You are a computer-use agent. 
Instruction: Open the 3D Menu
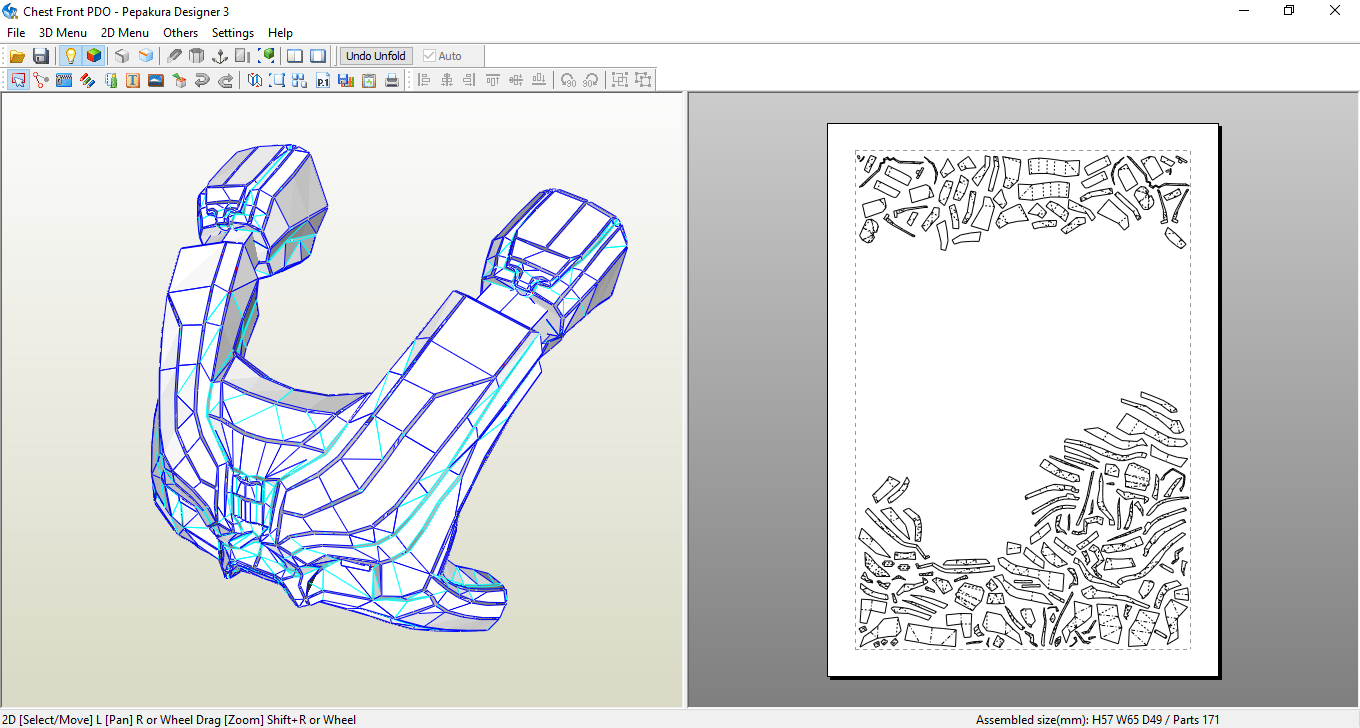62,33
